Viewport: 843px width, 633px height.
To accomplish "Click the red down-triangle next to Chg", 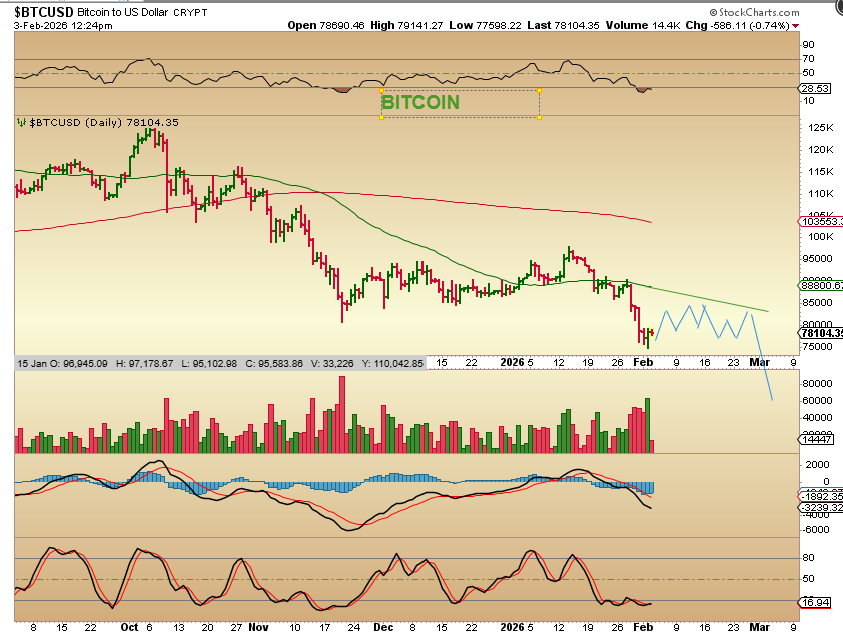I will 795,26.
